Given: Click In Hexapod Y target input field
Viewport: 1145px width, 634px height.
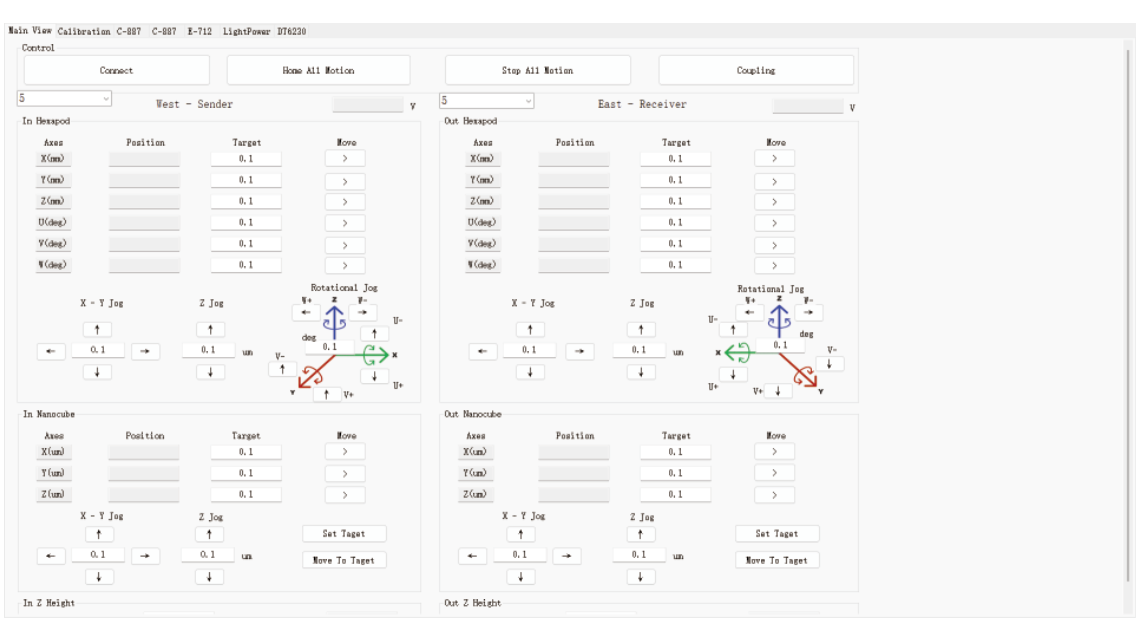Looking at the screenshot, I should [x=246, y=180].
